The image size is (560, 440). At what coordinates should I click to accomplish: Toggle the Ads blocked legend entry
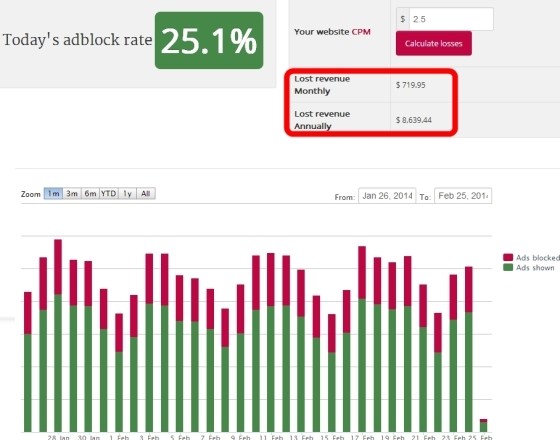point(531,258)
